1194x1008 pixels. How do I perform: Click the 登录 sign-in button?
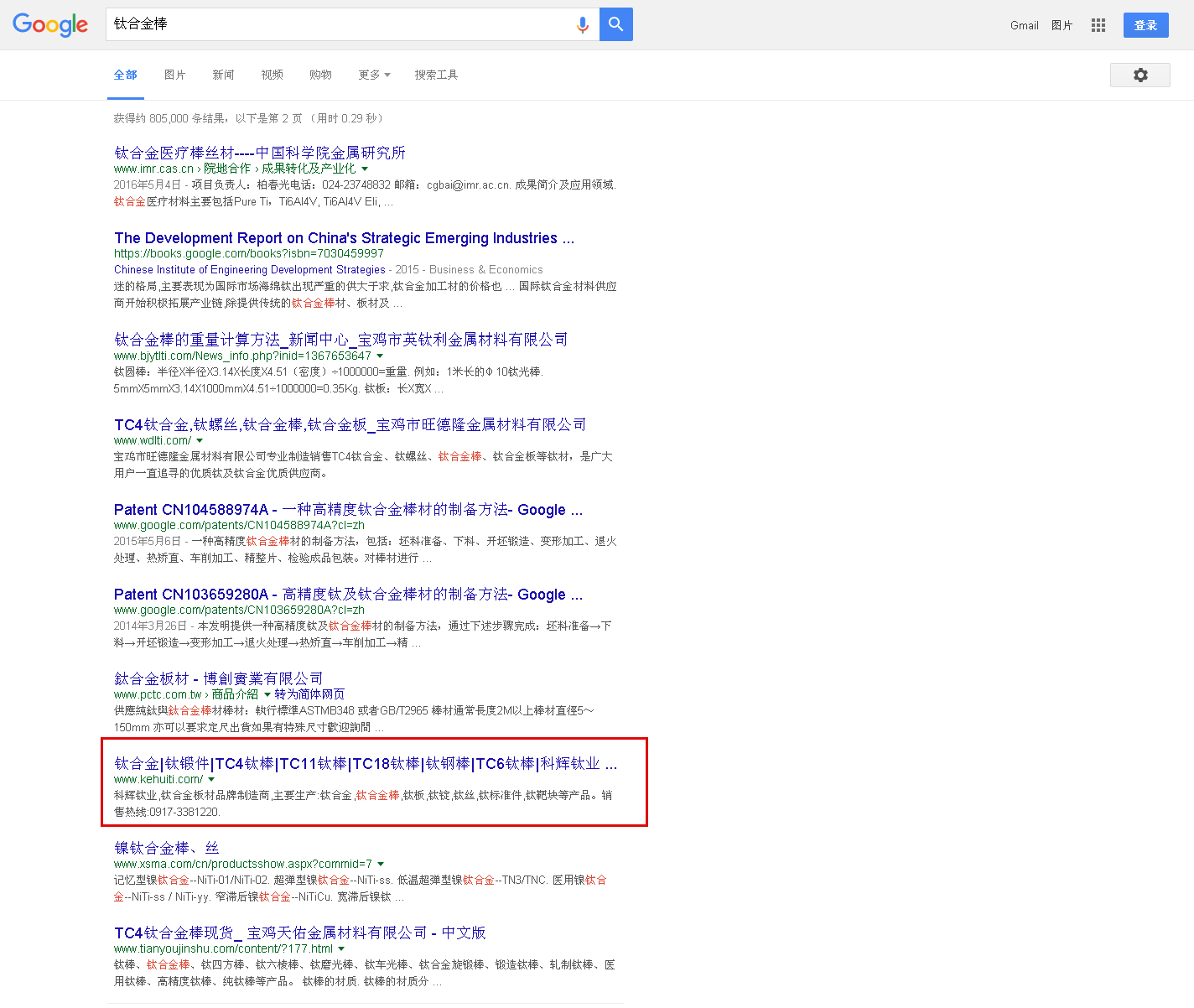(1146, 25)
